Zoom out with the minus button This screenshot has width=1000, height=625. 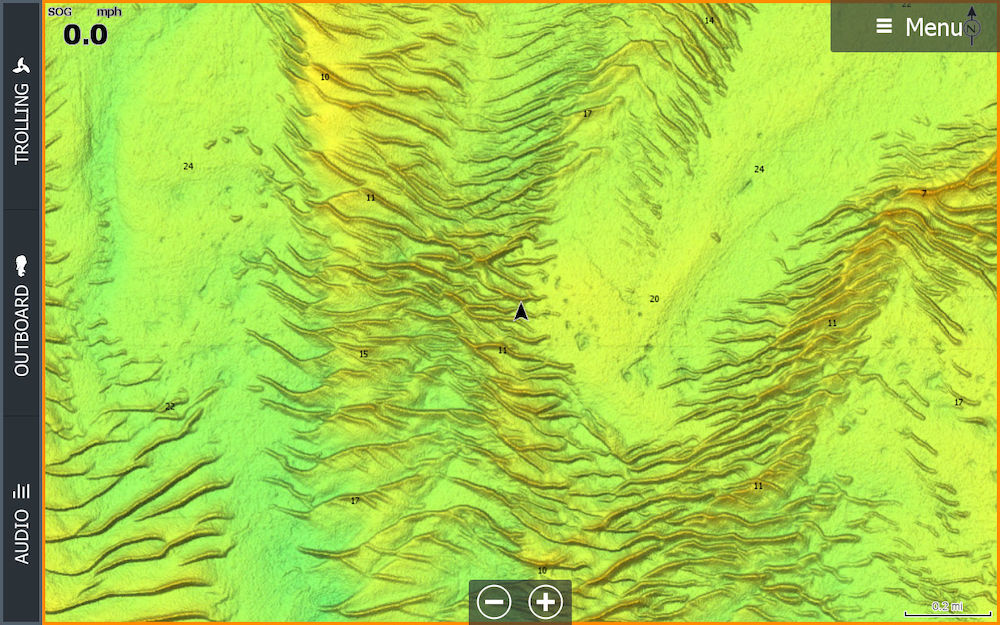(494, 602)
